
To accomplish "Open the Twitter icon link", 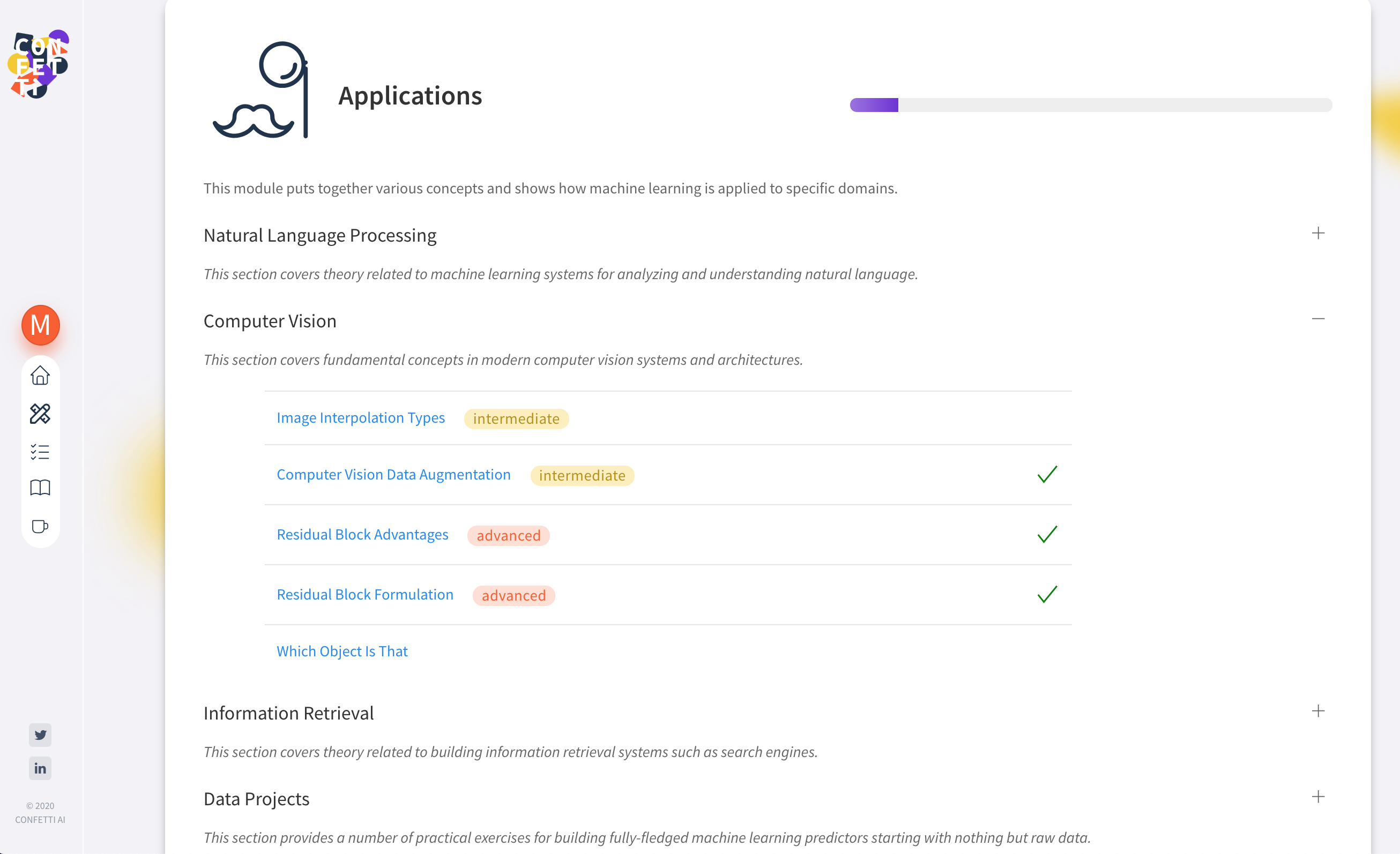I will pos(40,735).
